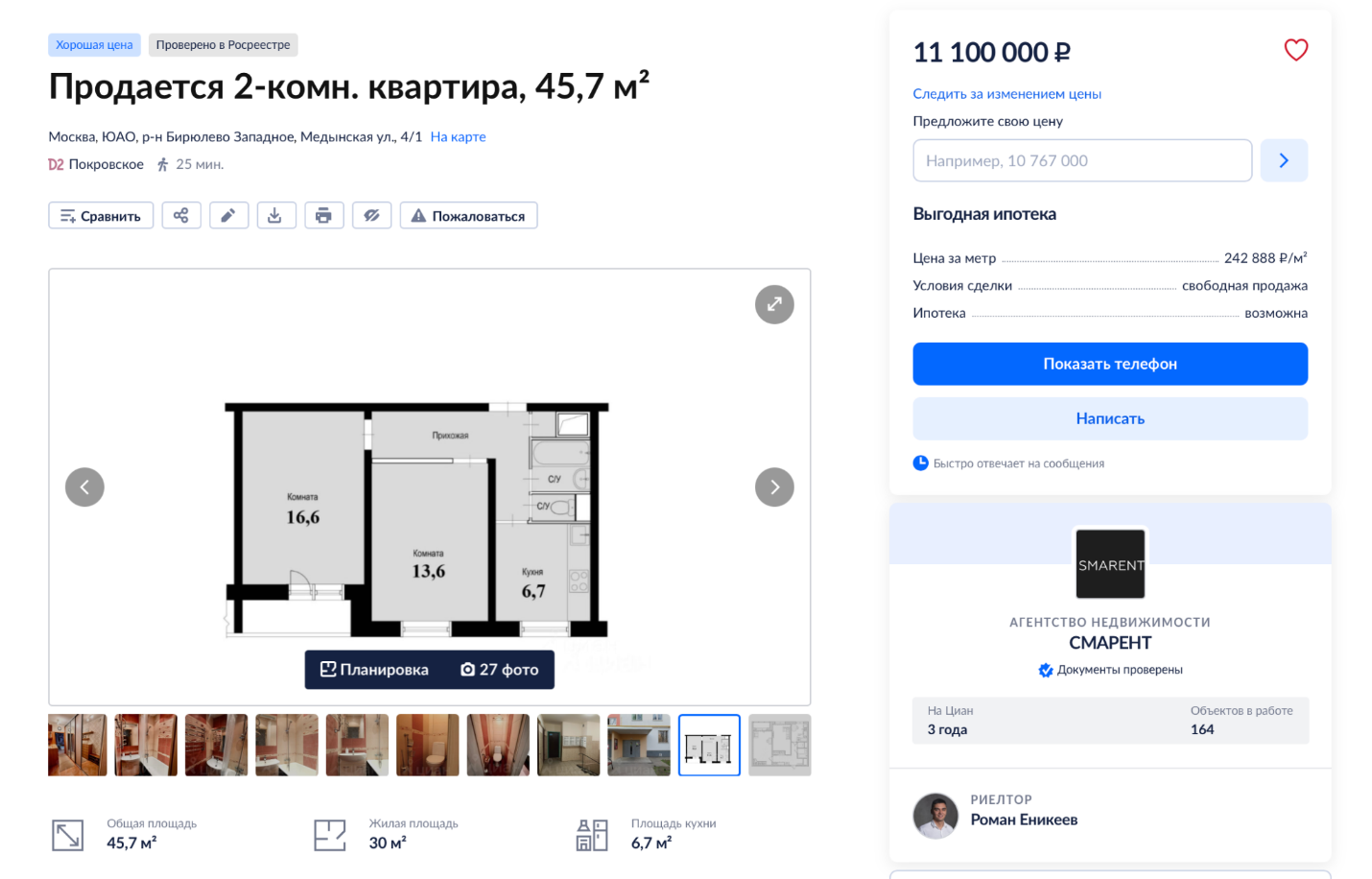Select the building entrance photo thumbnail
Image resolution: width=1372 pixels, height=879 pixels.
(x=639, y=745)
